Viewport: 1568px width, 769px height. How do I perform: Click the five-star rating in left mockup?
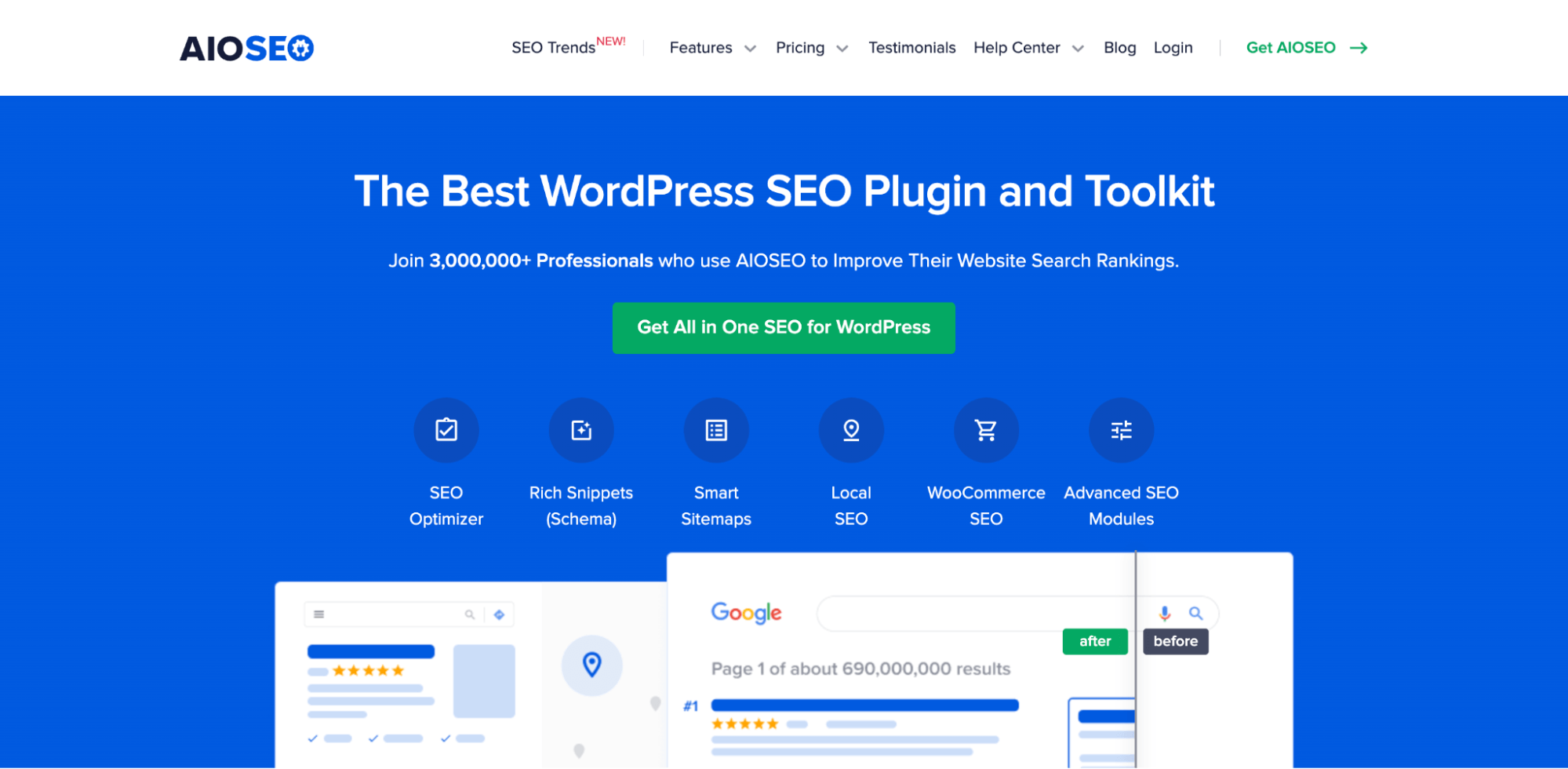368,671
